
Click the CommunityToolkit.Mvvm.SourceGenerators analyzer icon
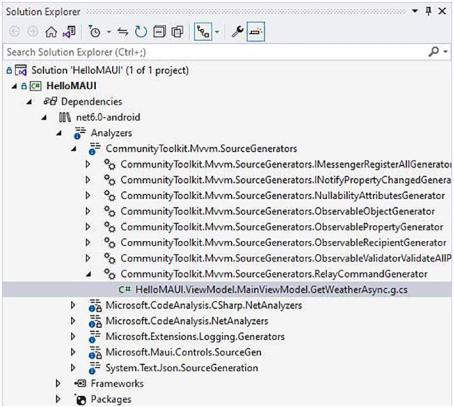click(95, 149)
